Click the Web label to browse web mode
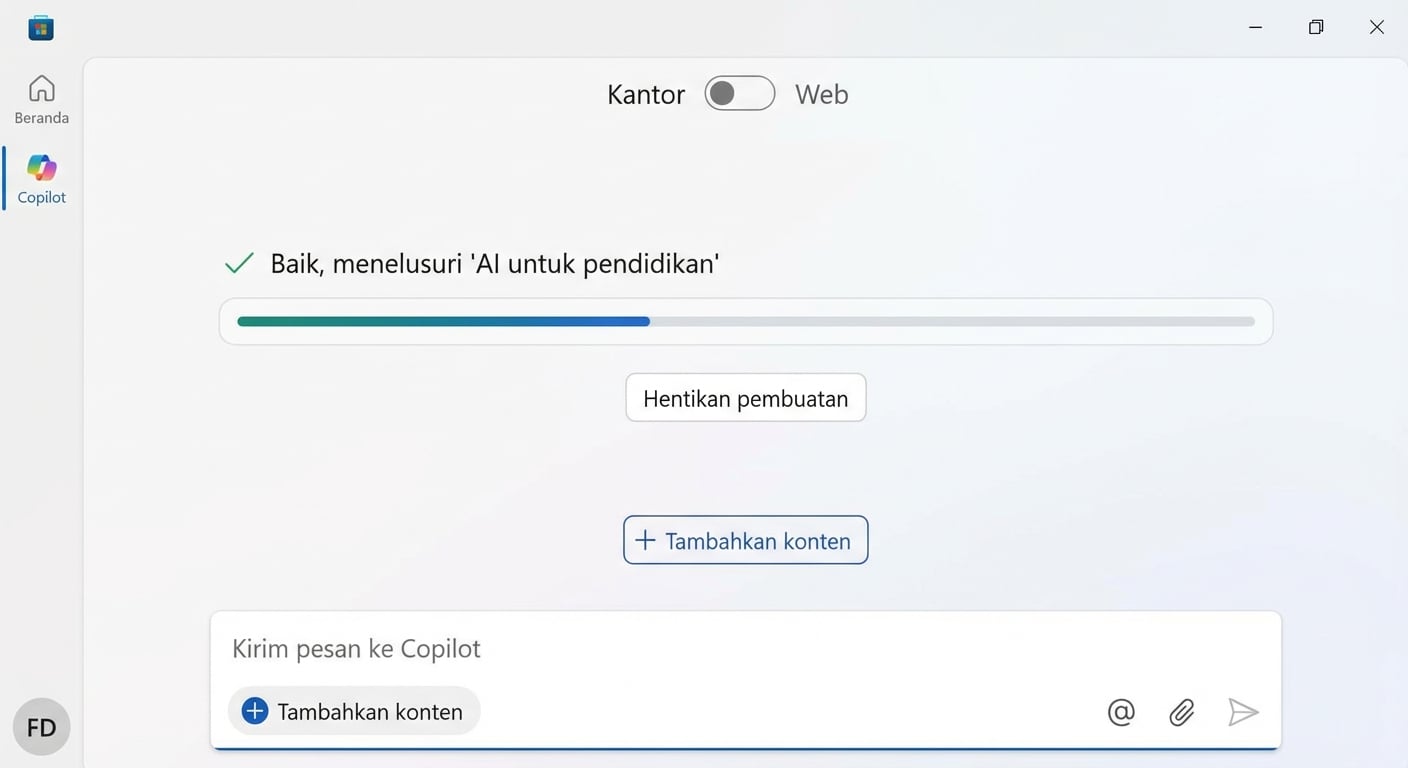Viewport: 1408px width, 768px height. point(821,93)
